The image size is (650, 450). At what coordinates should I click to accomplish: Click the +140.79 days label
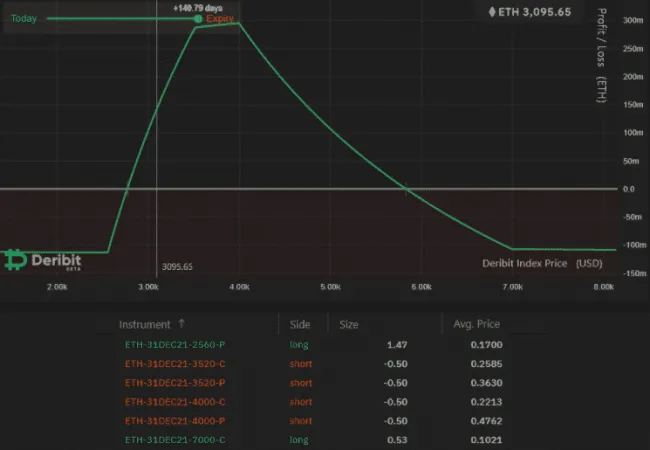coord(198,8)
